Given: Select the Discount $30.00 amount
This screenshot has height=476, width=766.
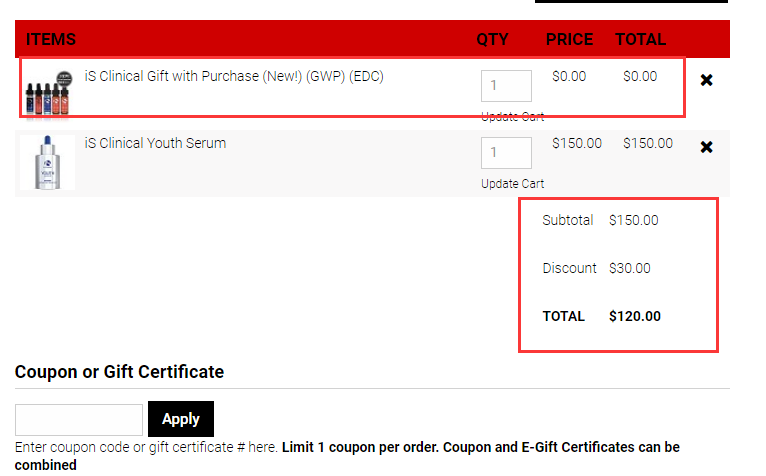Looking at the screenshot, I should (x=629, y=268).
